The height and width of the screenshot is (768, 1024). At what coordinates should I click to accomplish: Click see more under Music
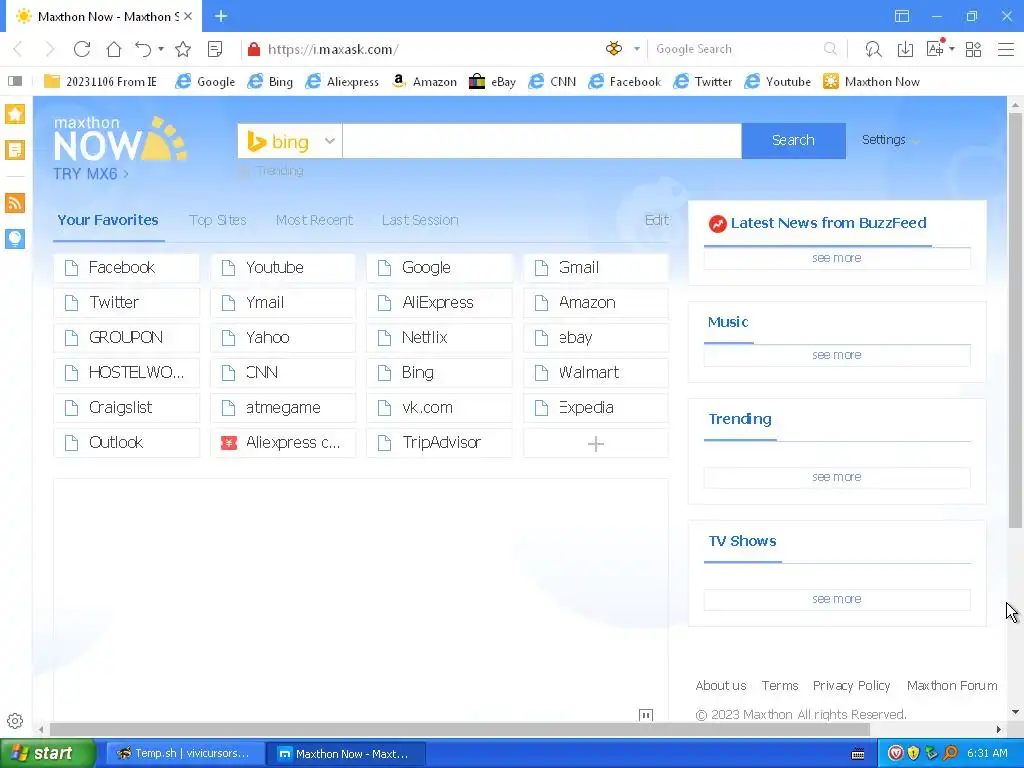pyautogui.click(x=837, y=355)
